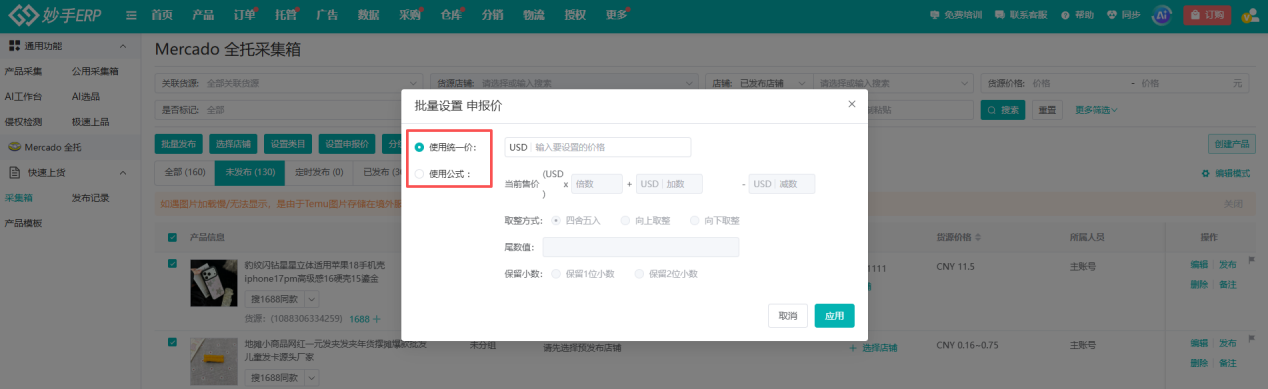
Task: Open the 更多 menu
Action: pyautogui.click(x=616, y=15)
